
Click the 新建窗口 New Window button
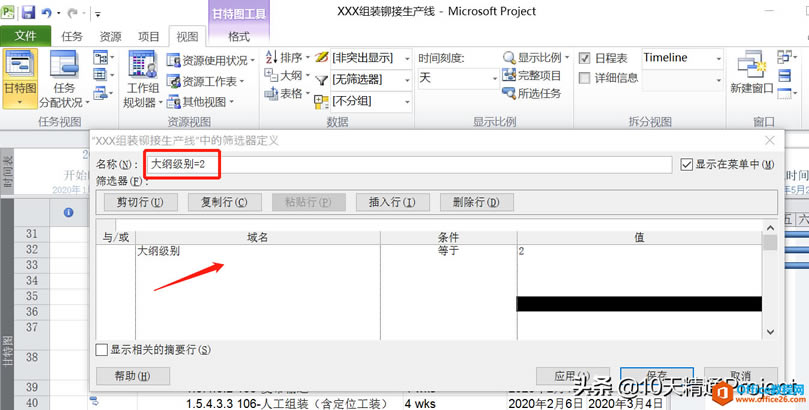[x=751, y=72]
